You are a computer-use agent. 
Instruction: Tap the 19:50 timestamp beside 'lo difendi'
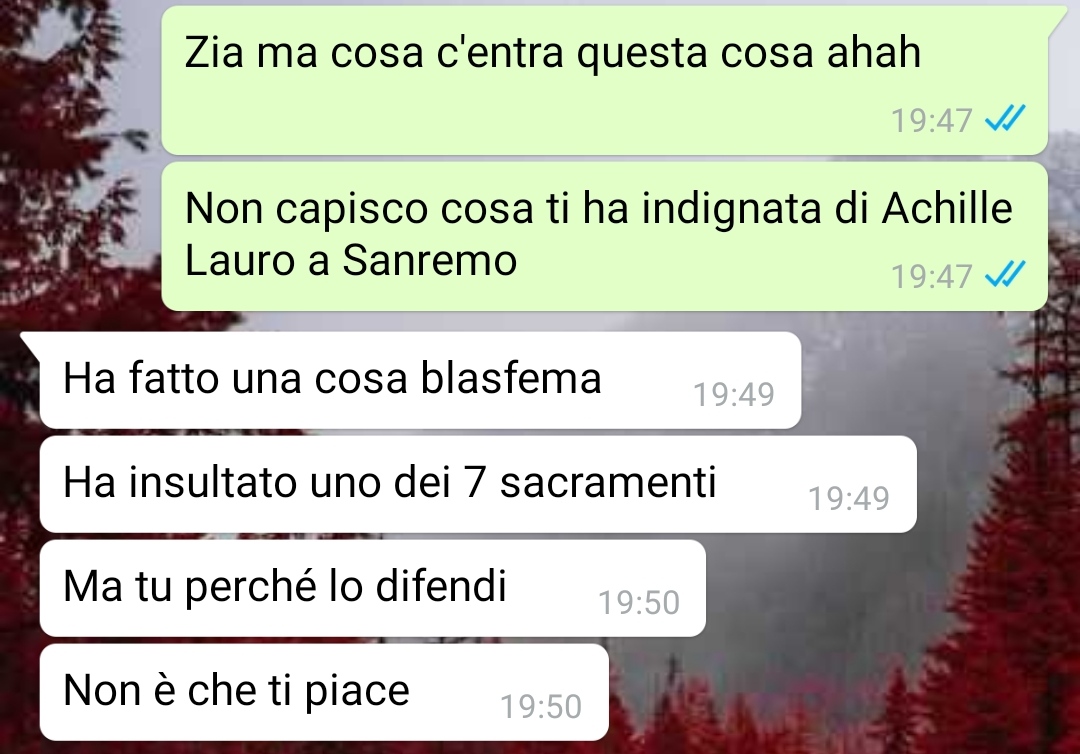638,603
